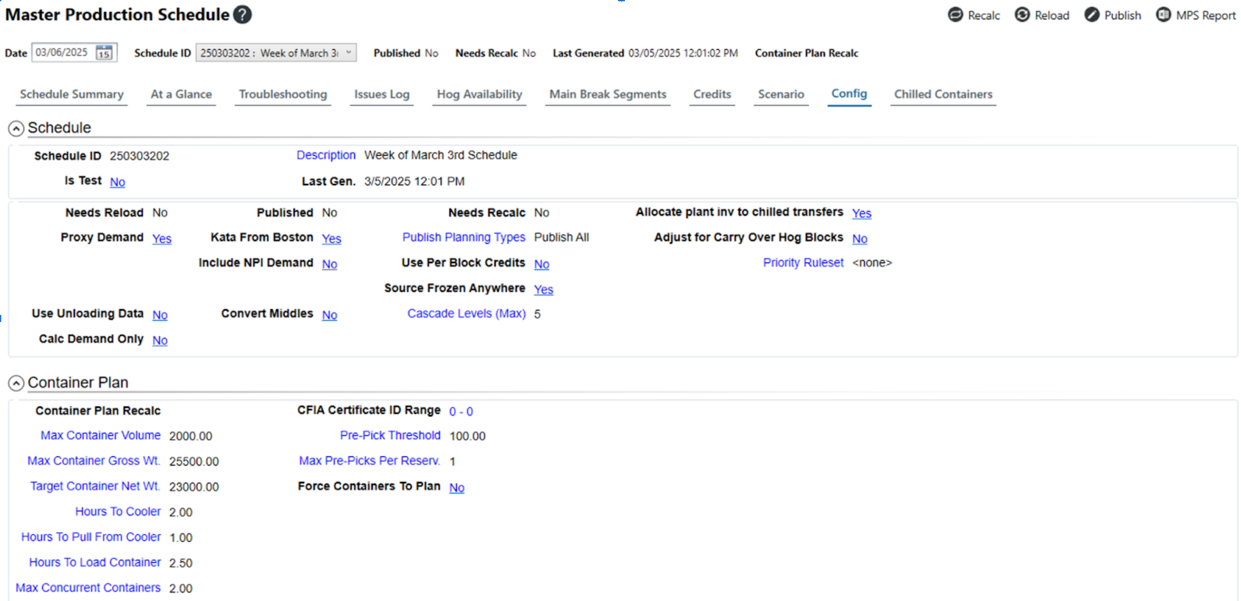Toggle Kata From Boston to No
1241x601 pixels.
330,238
